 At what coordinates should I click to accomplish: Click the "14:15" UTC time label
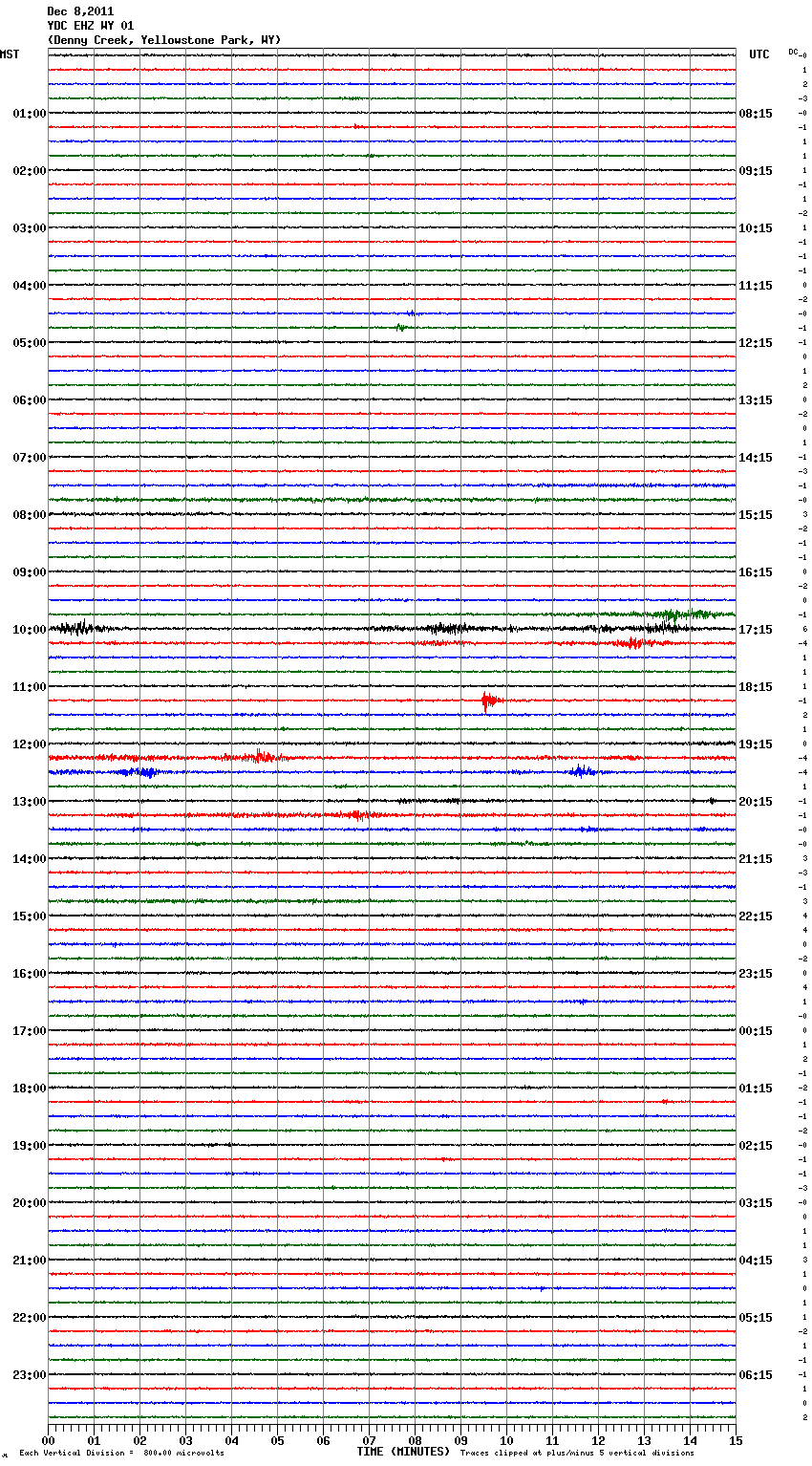756,458
